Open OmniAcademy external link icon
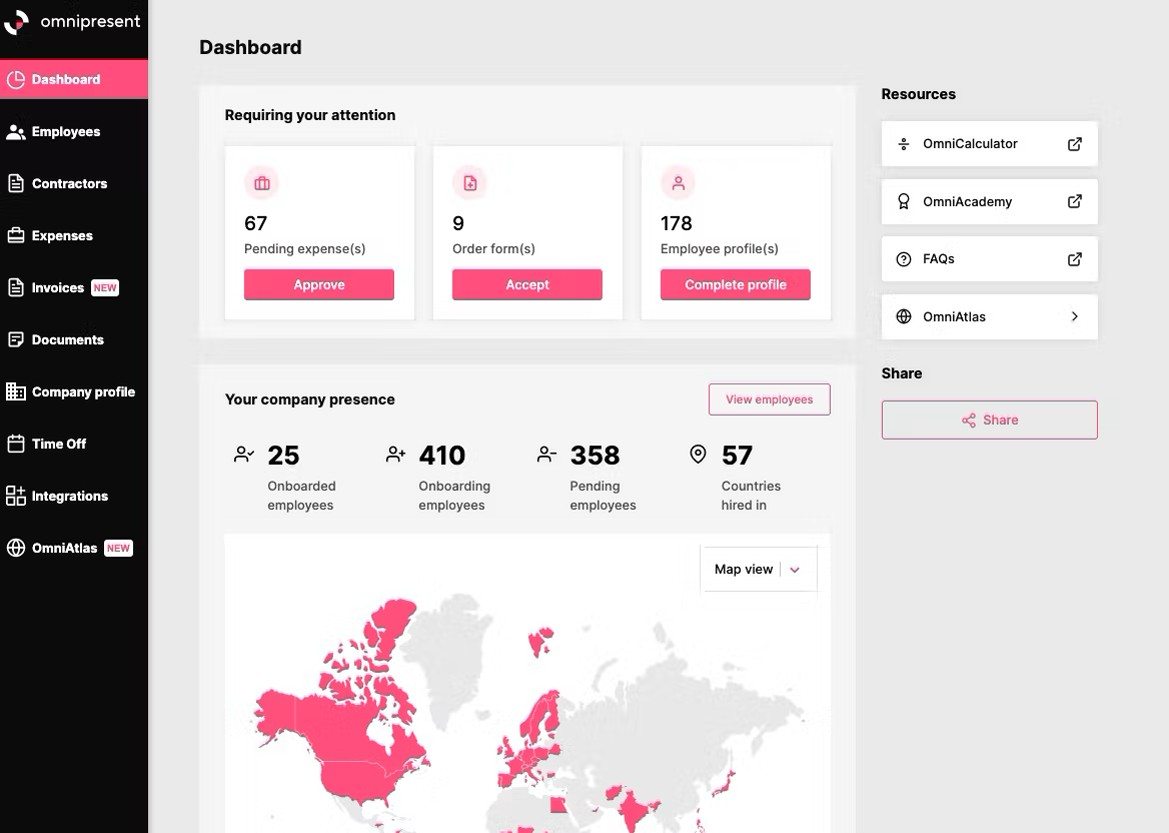The width and height of the screenshot is (1169, 833). pos(1075,202)
